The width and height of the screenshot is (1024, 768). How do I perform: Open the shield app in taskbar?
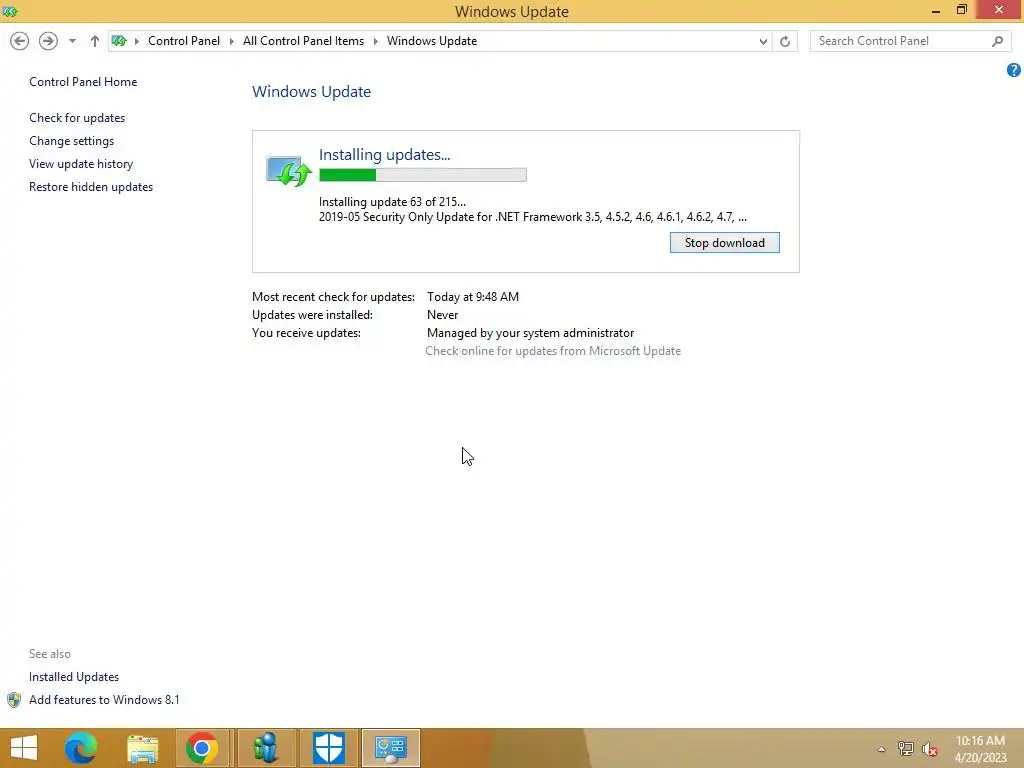(x=328, y=748)
